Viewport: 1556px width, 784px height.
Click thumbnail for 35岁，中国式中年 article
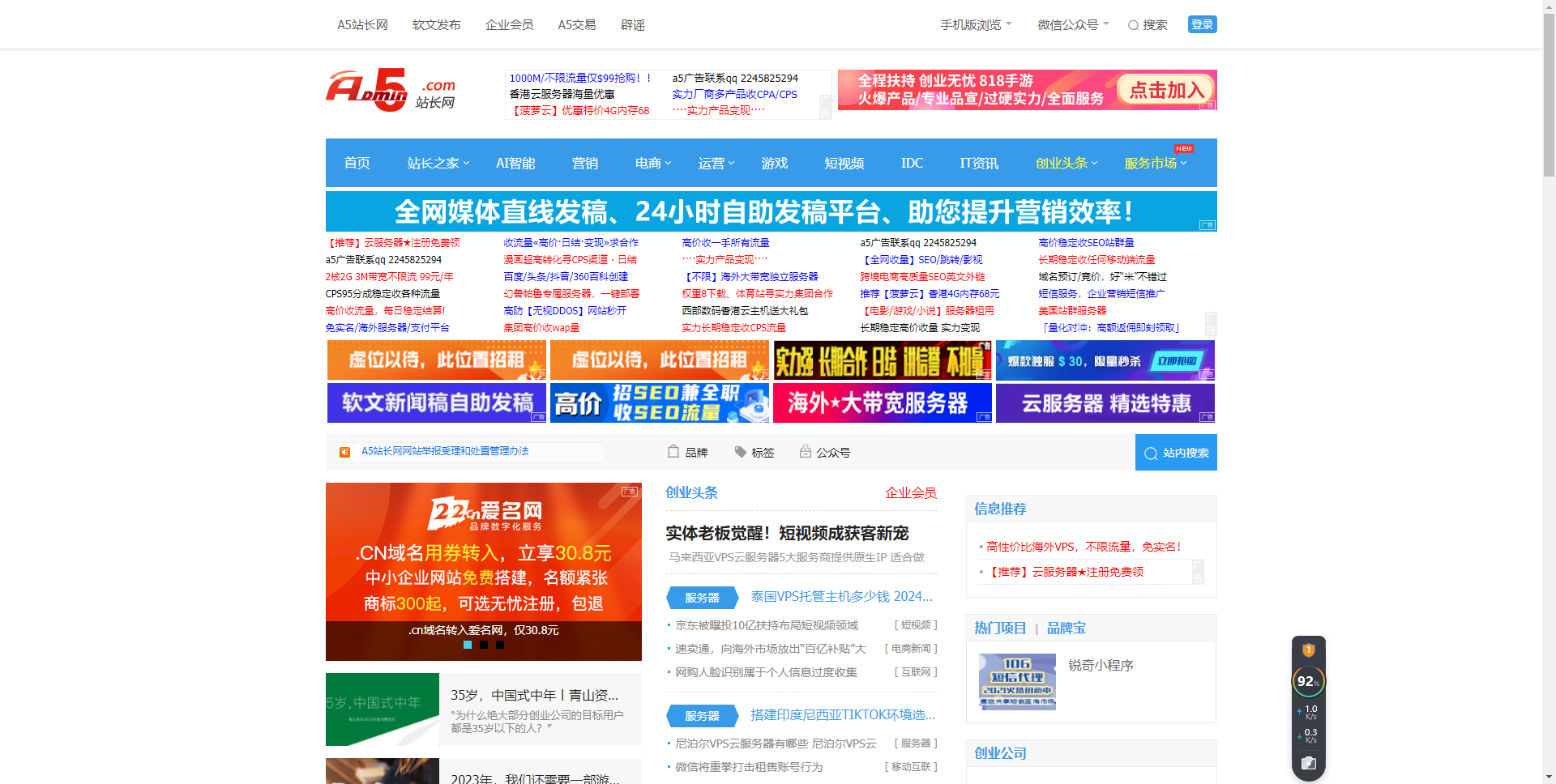click(383, 709)
